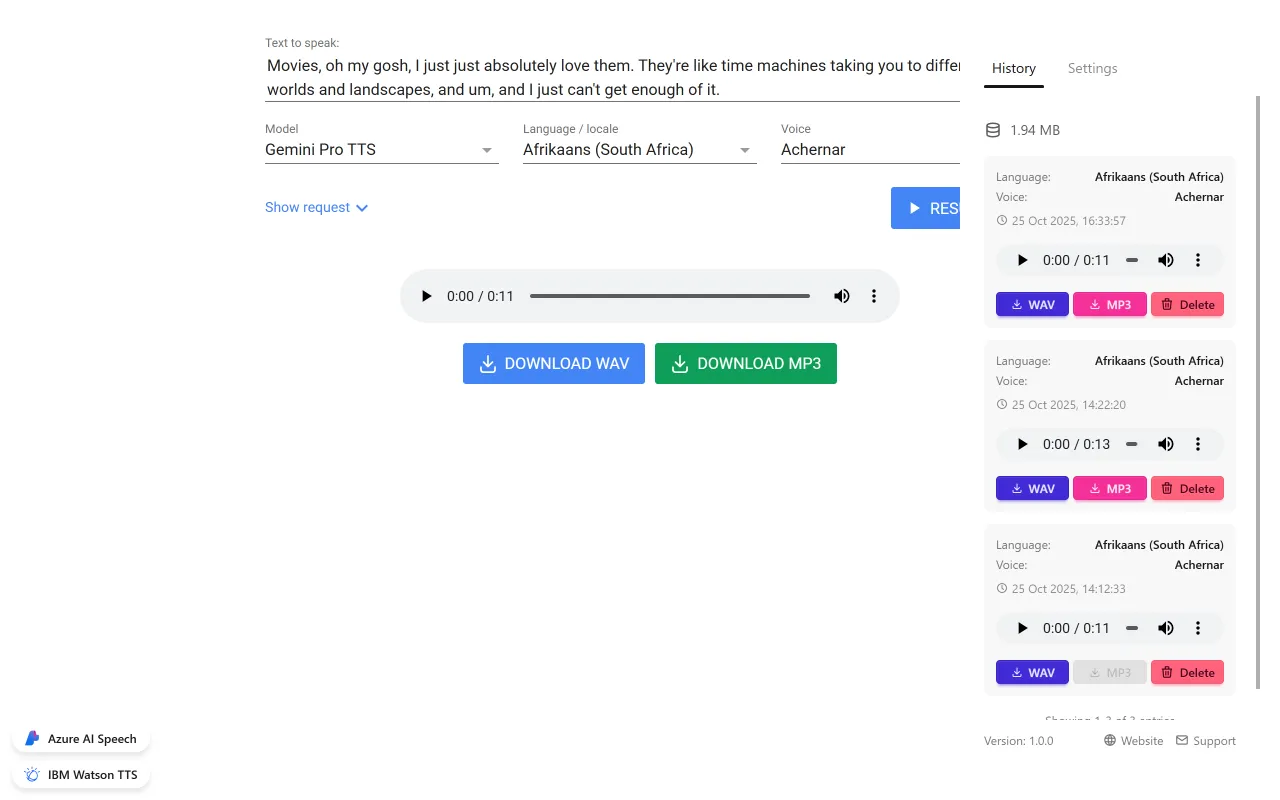Select the History tab

tap(1013, 68)
